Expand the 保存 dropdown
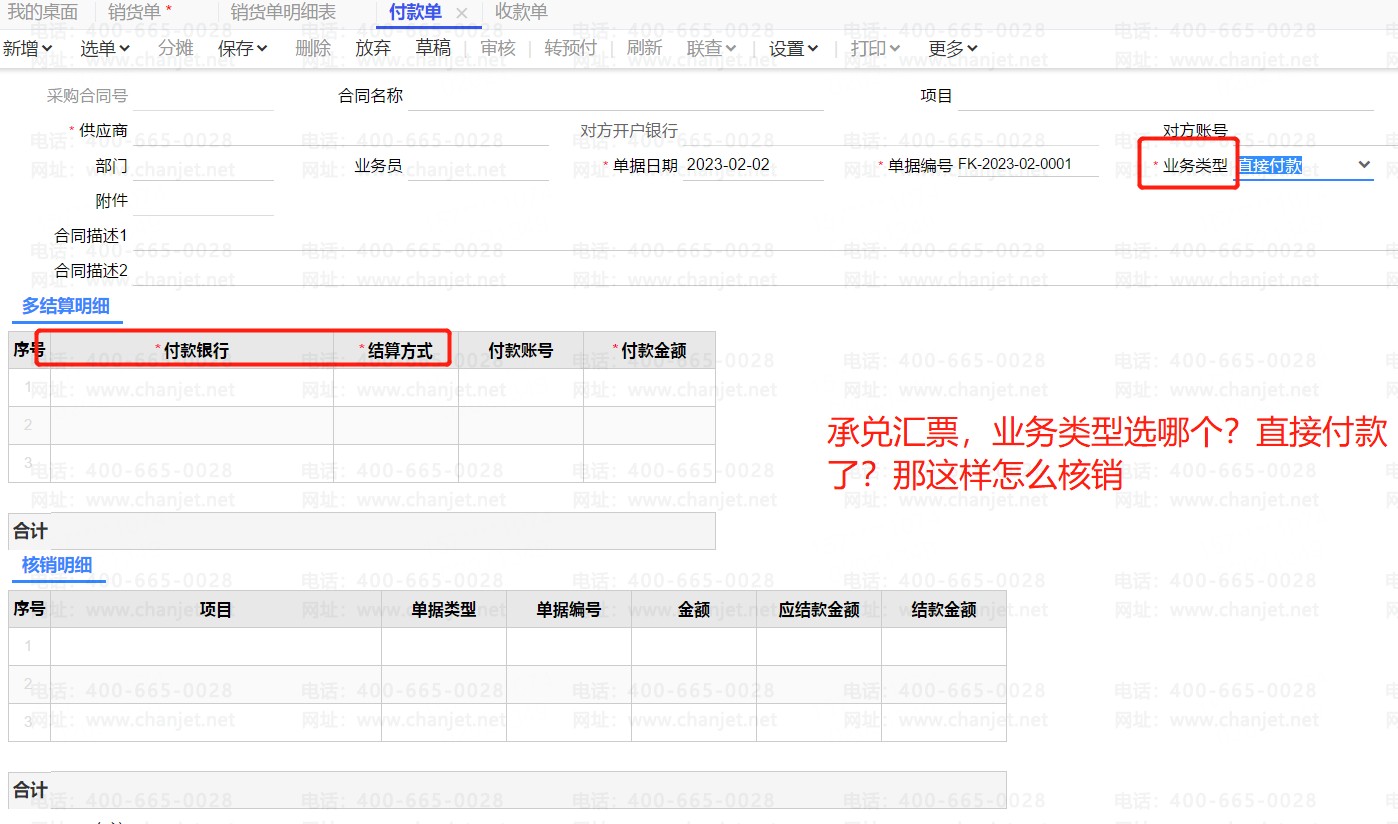 pyautogui.click(x=242, y=48)
